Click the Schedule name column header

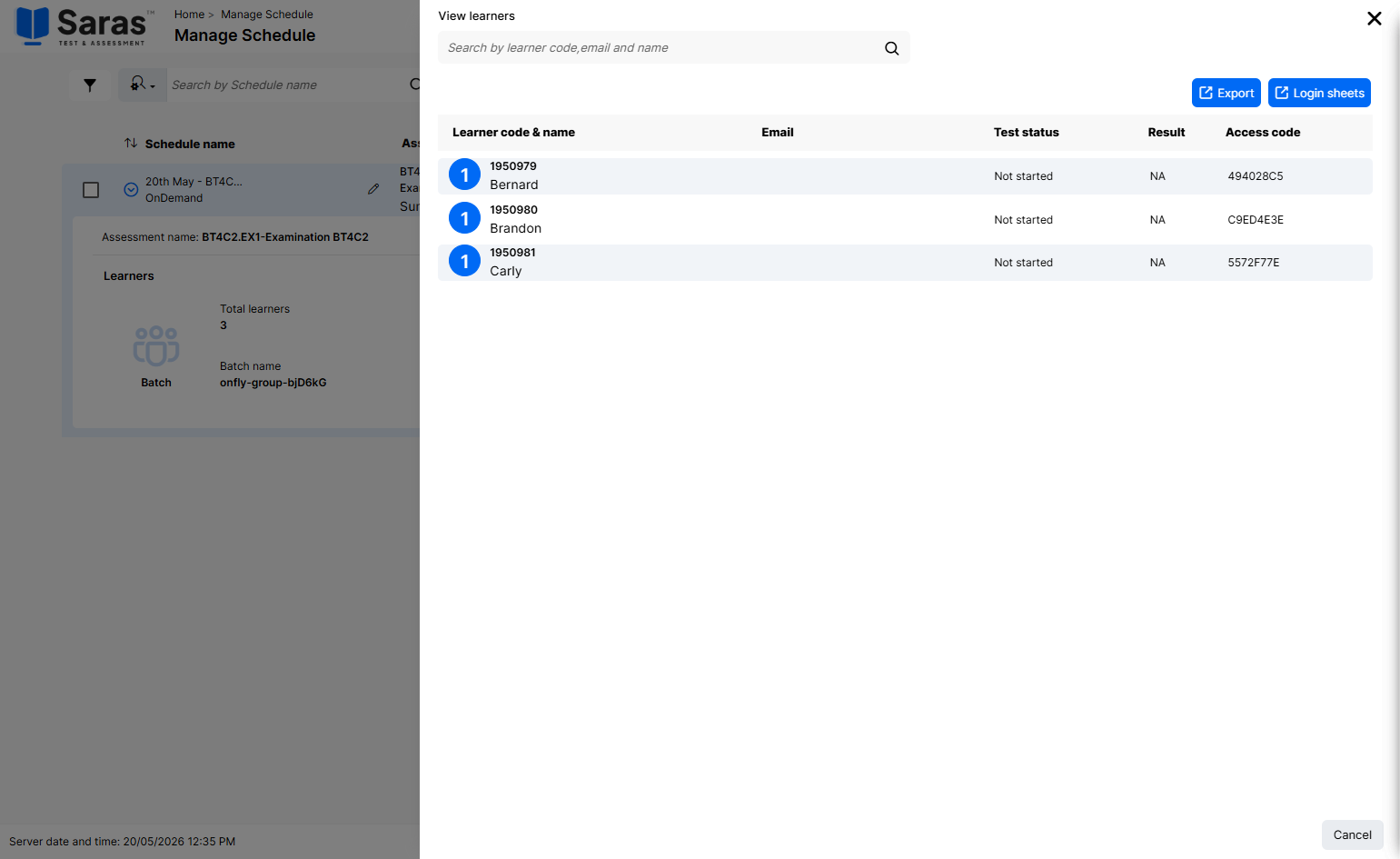click(190, 144)
